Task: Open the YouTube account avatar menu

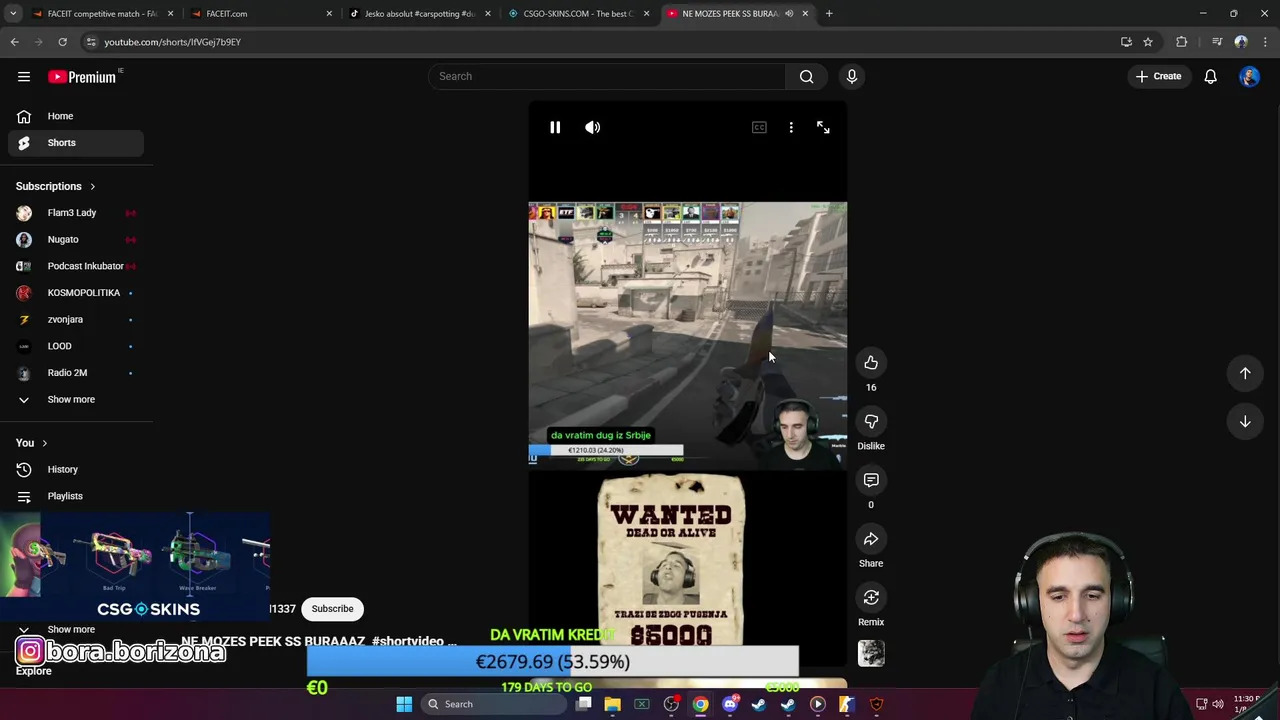Action: point(1249,76)
